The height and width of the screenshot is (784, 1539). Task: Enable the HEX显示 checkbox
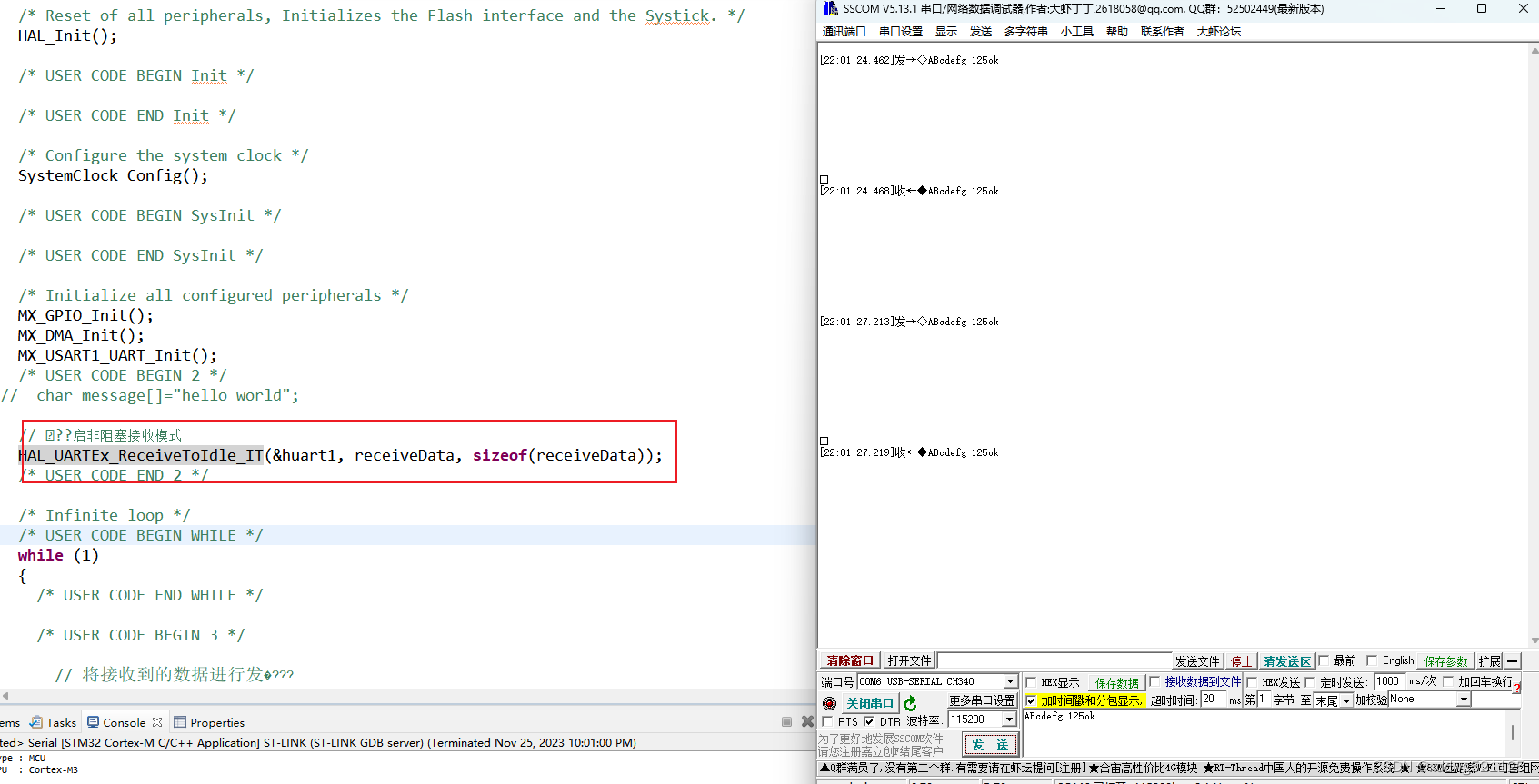[x=1031, y=682]
